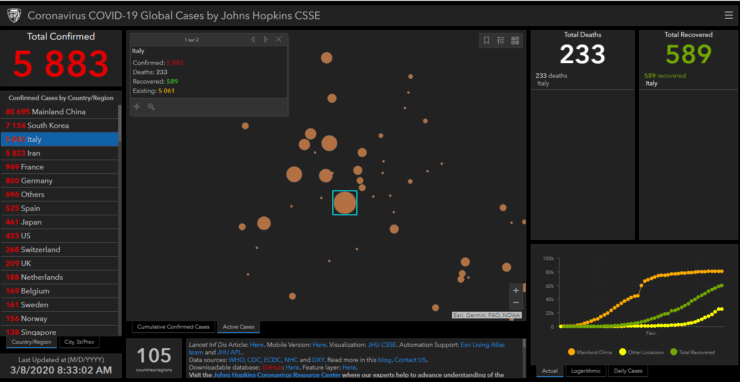Close the Italy info popup

point(279,39)
